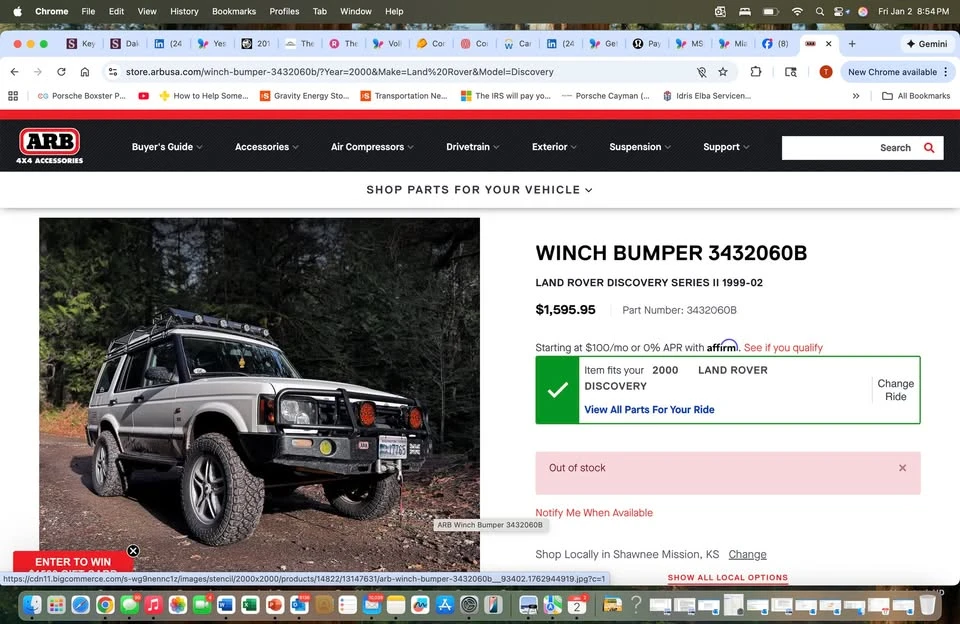Click New Chrome available update button

[898, 72]
